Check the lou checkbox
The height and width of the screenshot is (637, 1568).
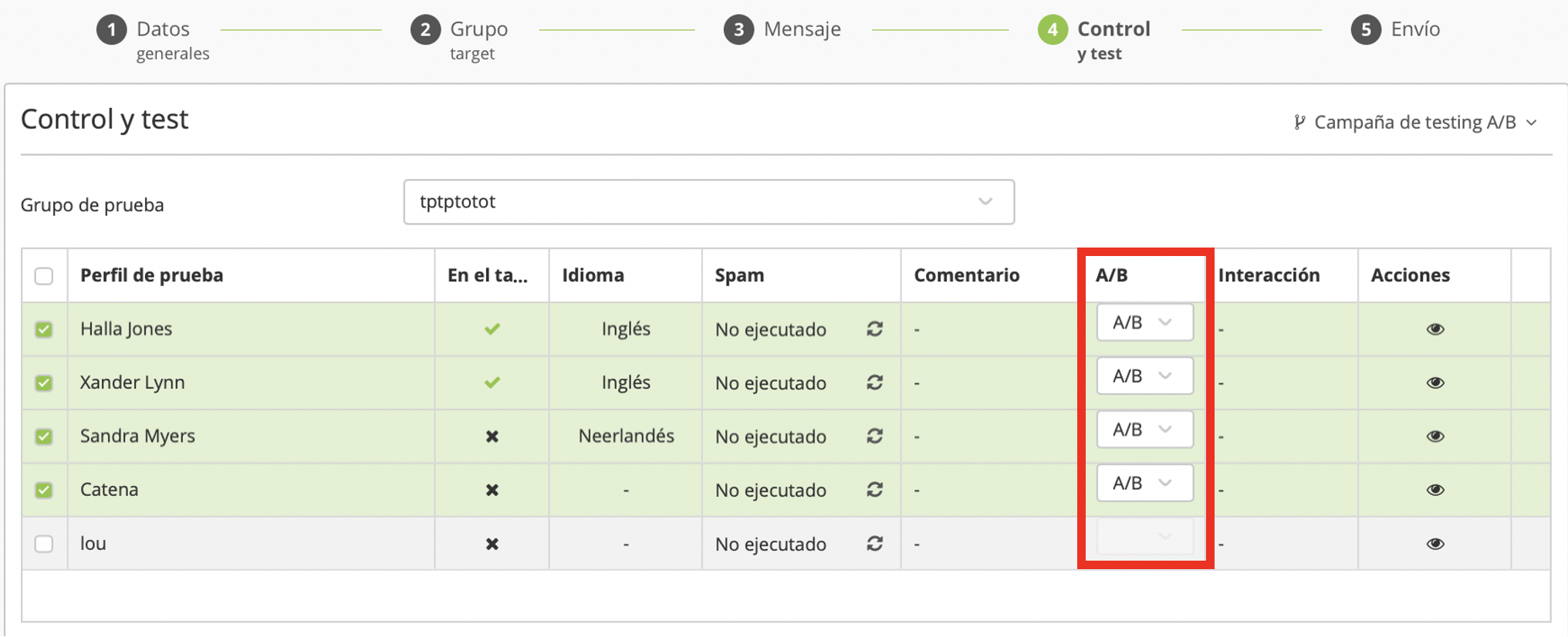click(44, 544)
